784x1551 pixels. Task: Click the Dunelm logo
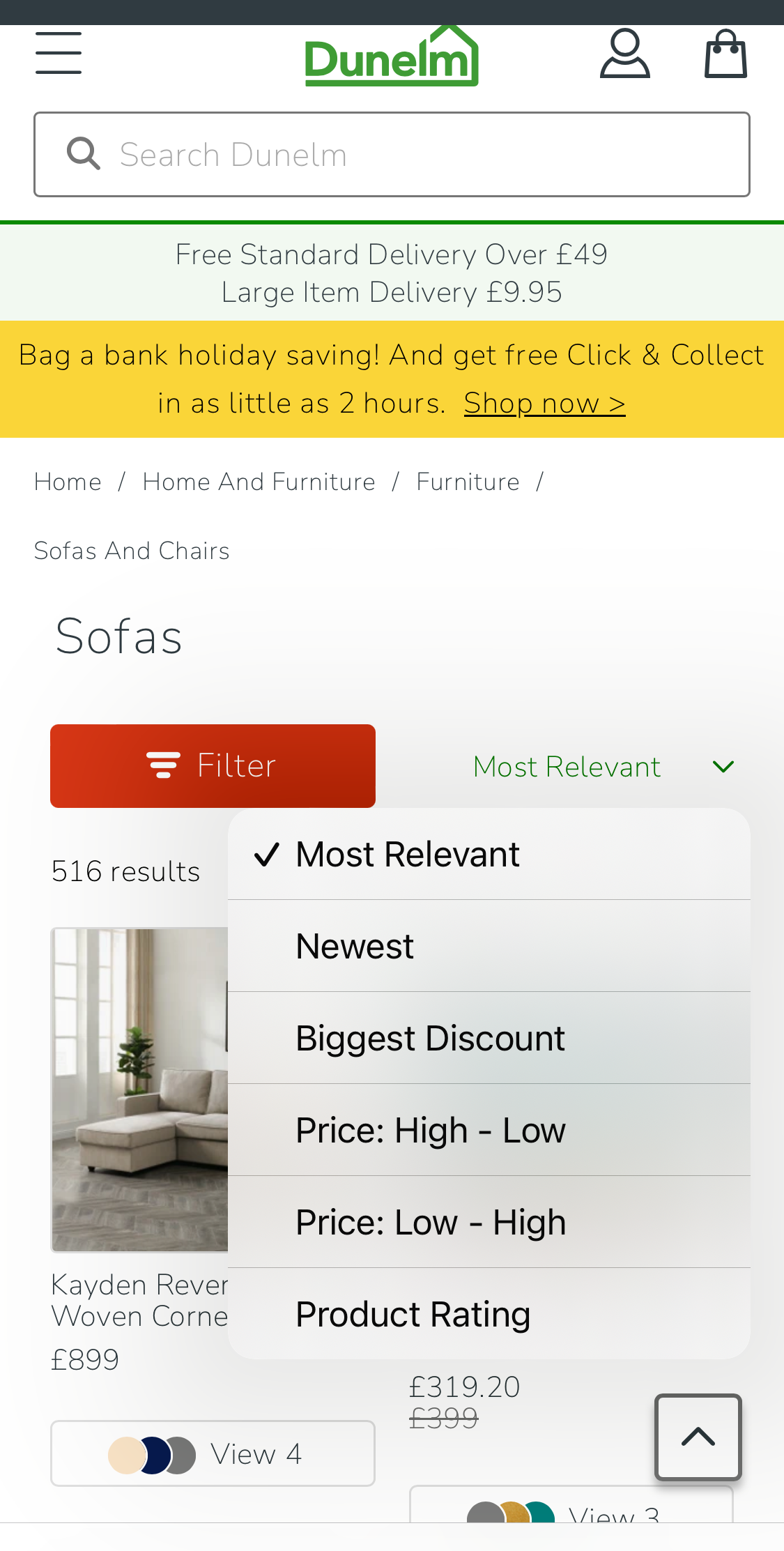point(392,56)
